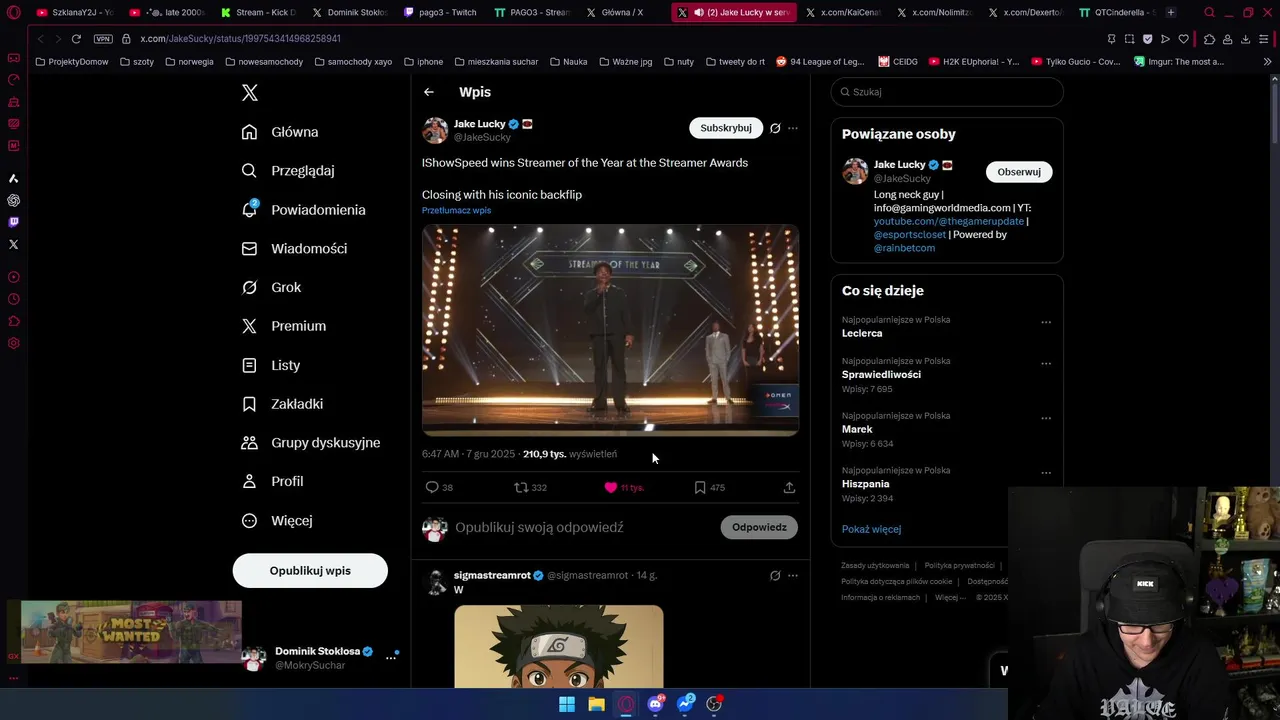Expand the Więcej menu
The image size is (1280, 720).
pos(277,520)
